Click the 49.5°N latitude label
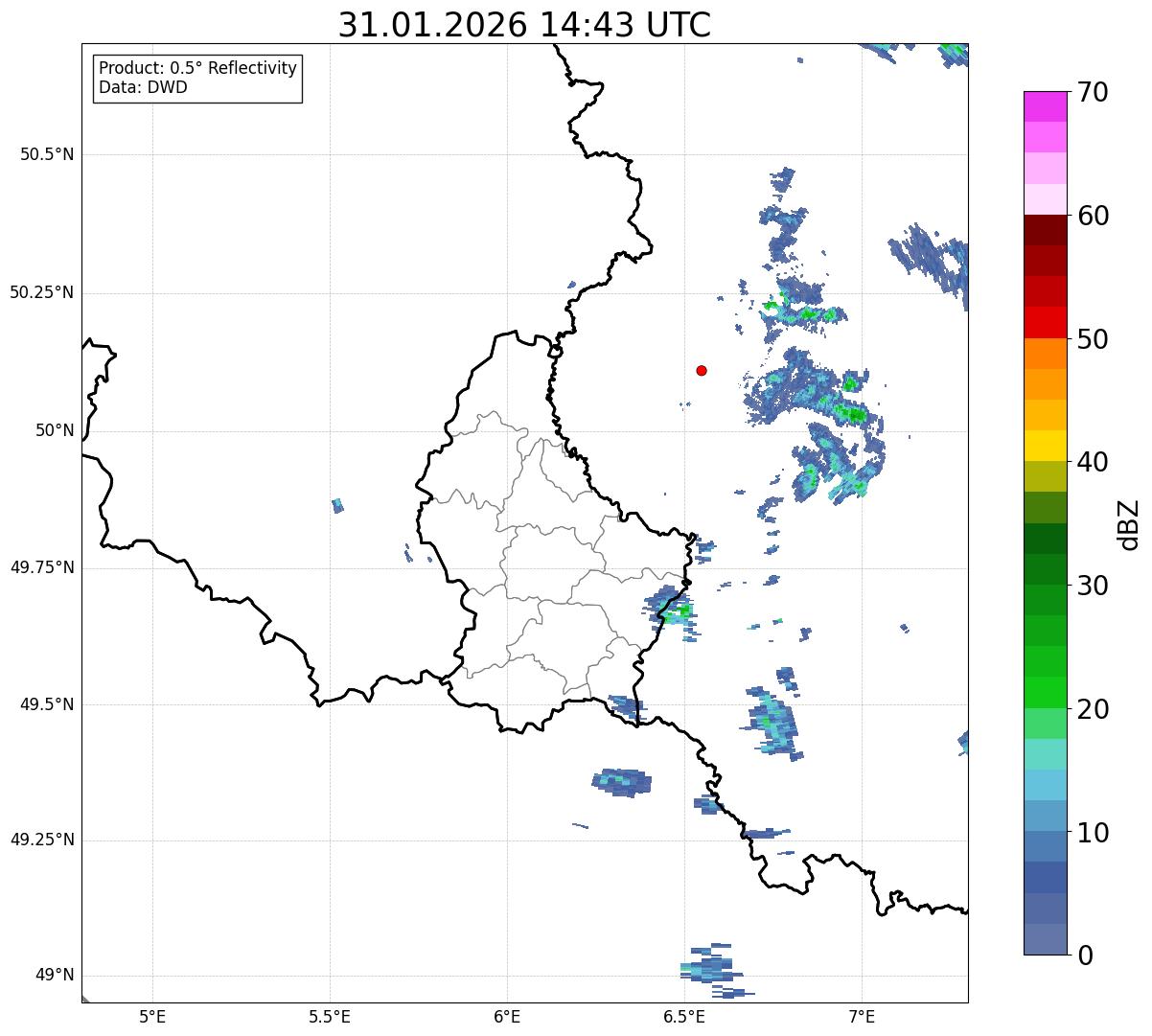 [48, 704]
